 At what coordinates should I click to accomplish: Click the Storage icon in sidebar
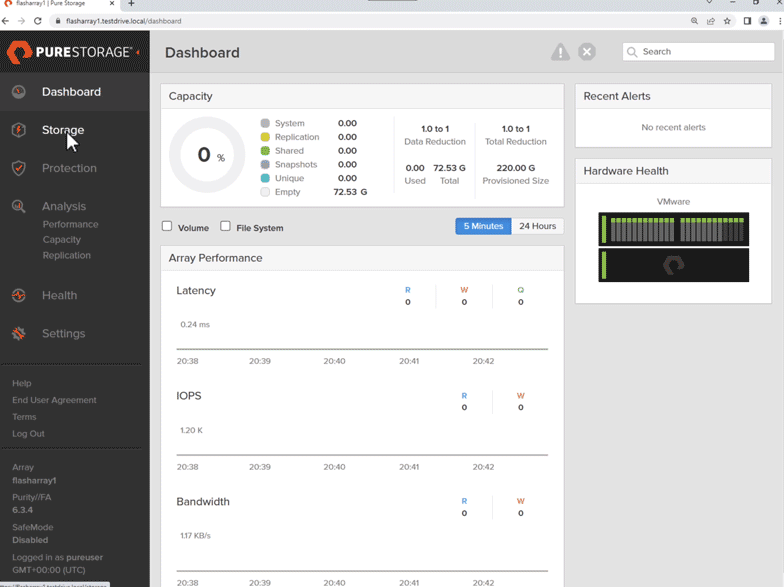pos(19,130)
